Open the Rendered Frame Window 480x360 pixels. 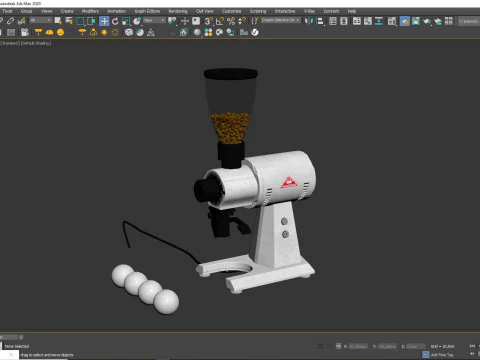point(416,21)
